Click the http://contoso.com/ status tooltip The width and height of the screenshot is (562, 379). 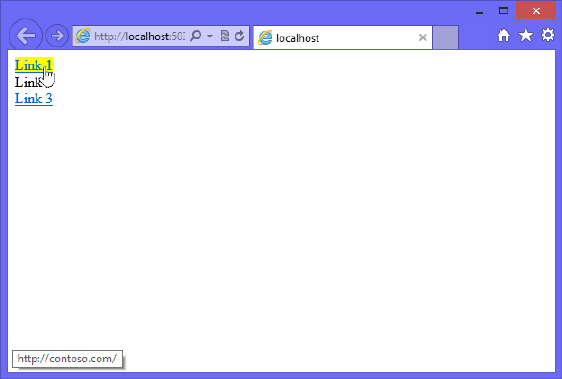(67, 359)
